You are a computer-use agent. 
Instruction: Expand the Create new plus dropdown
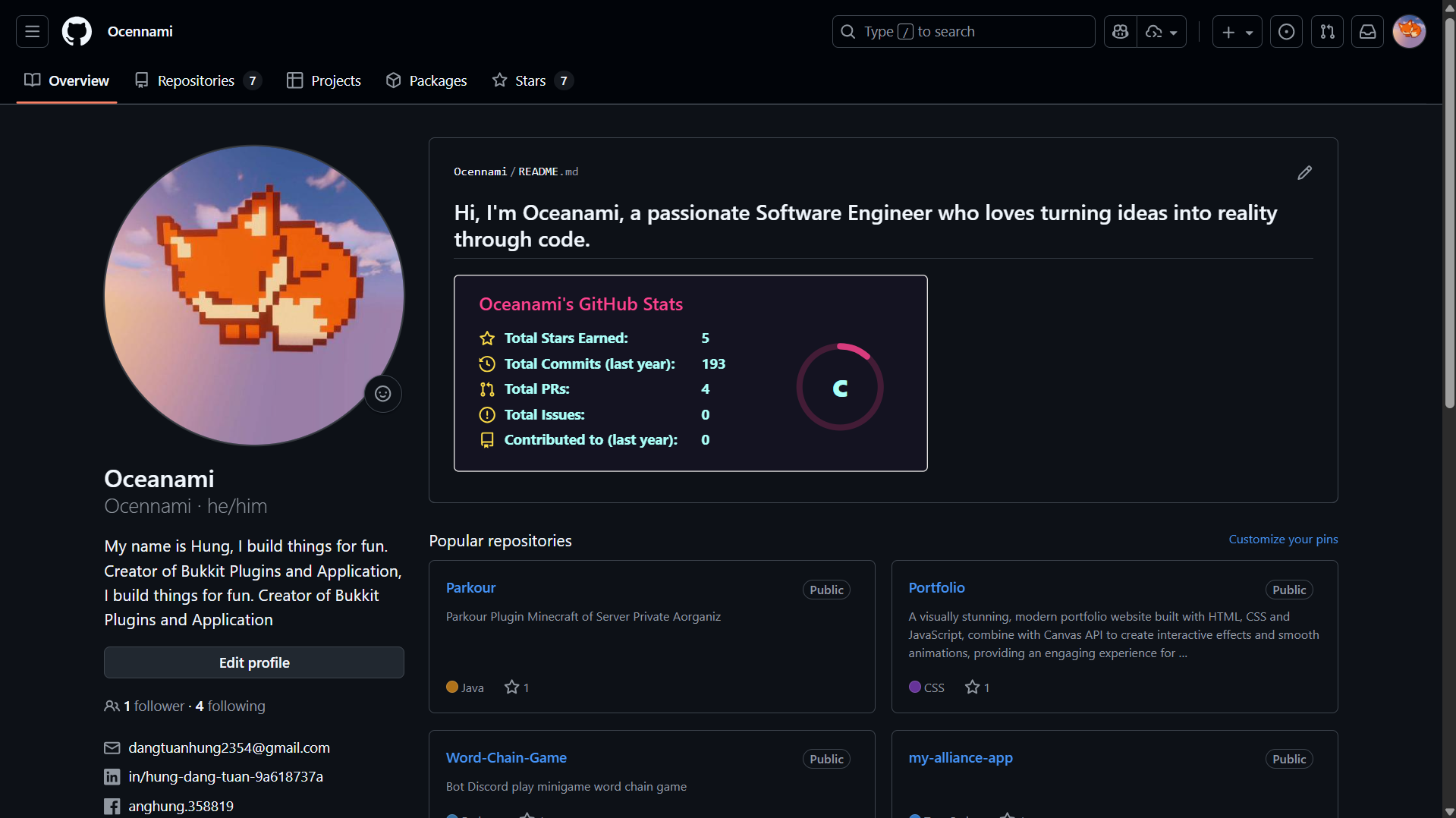tap(1237, 32)
